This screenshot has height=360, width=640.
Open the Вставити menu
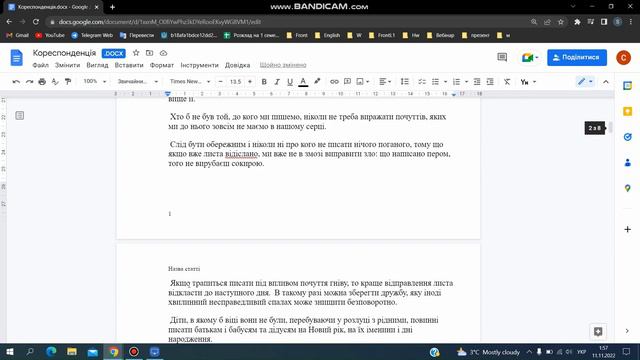point(129,65)
